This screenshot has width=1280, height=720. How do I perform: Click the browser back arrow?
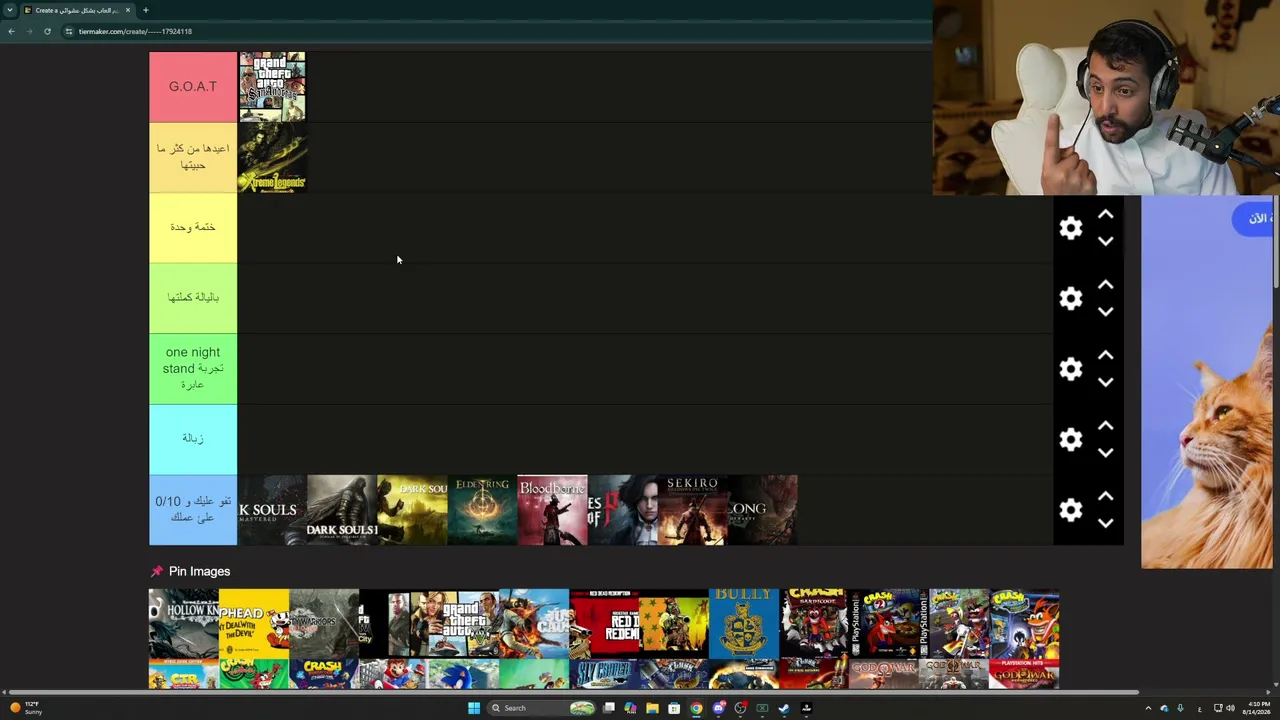11,31
